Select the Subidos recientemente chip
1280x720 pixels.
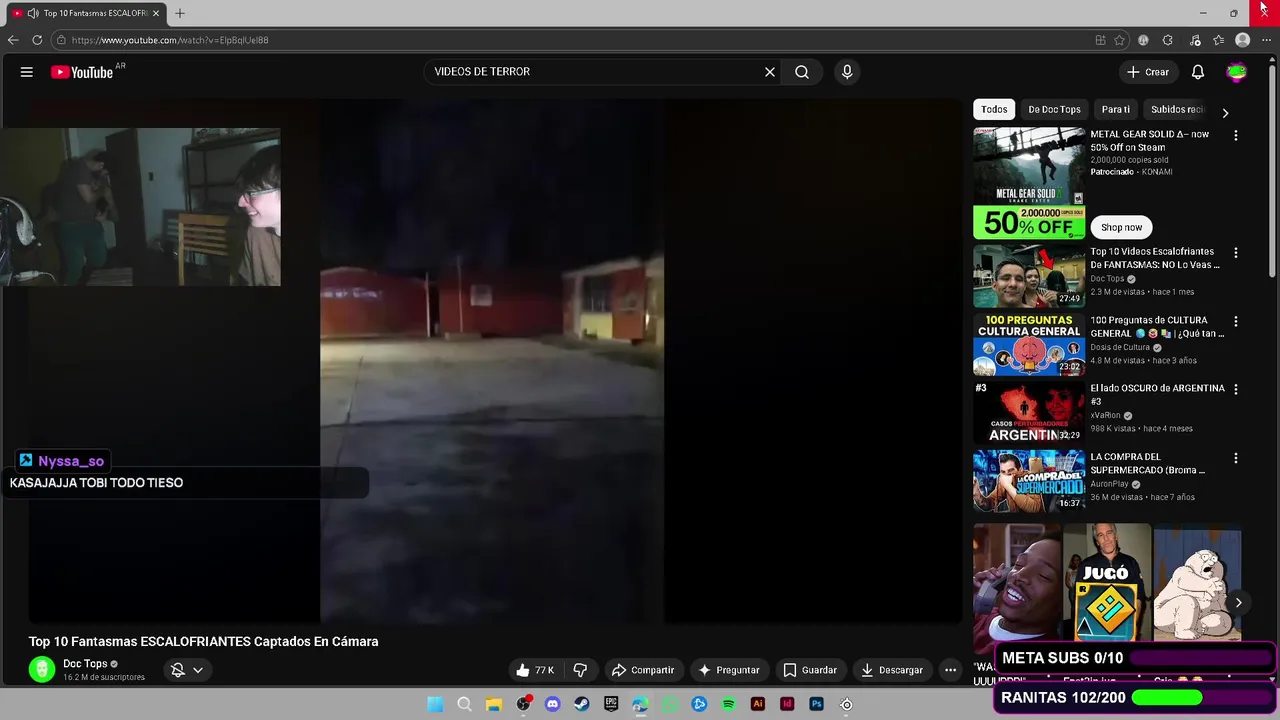coord(1178,109)
